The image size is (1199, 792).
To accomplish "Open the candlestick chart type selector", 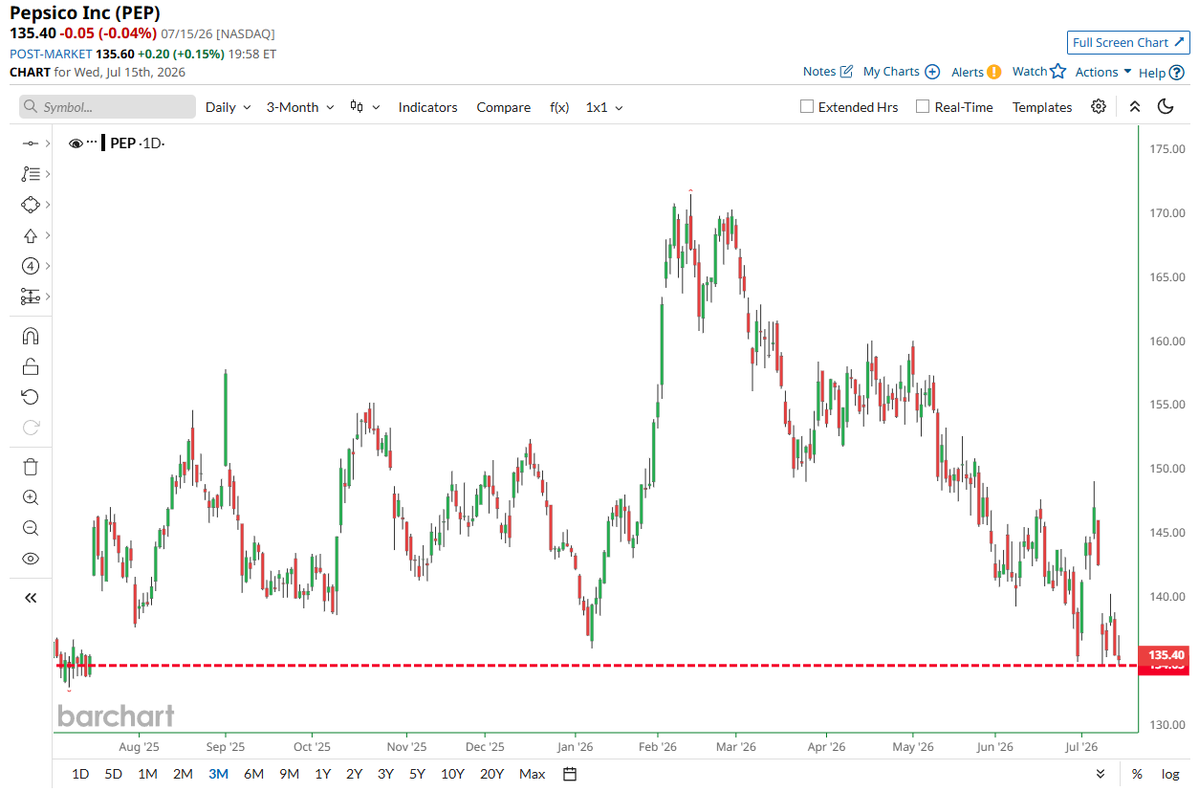I will 365,107.
